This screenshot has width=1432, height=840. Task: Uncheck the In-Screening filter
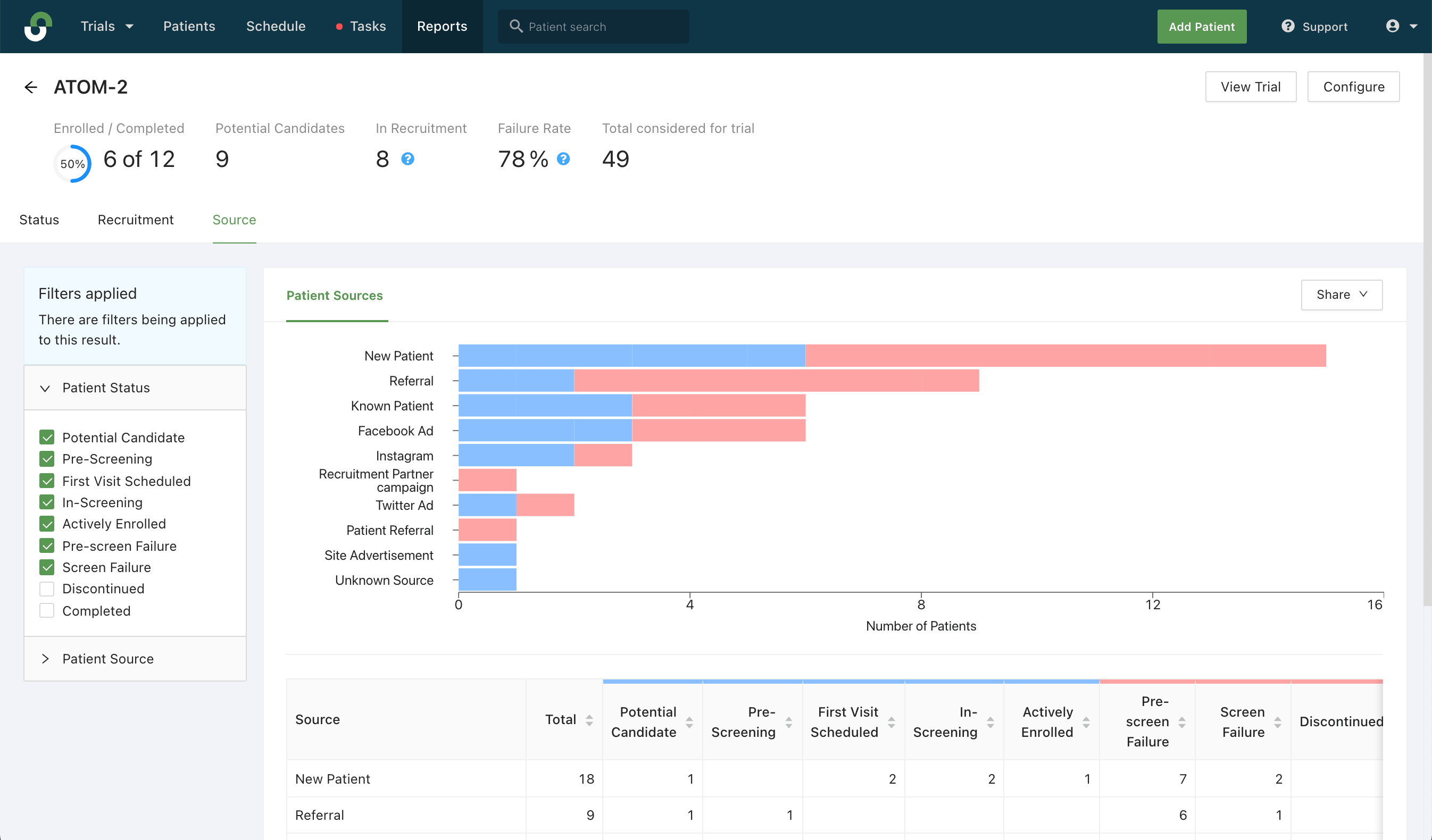(x=47, y=502)
